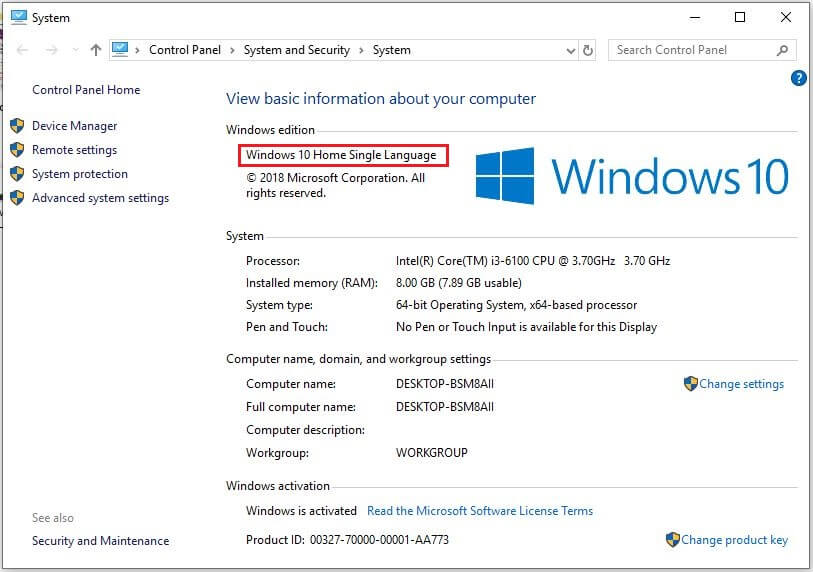Select Windows 10 Home Single Language text
Viewport: 813px width, 572px height.
tap(341, 155)
